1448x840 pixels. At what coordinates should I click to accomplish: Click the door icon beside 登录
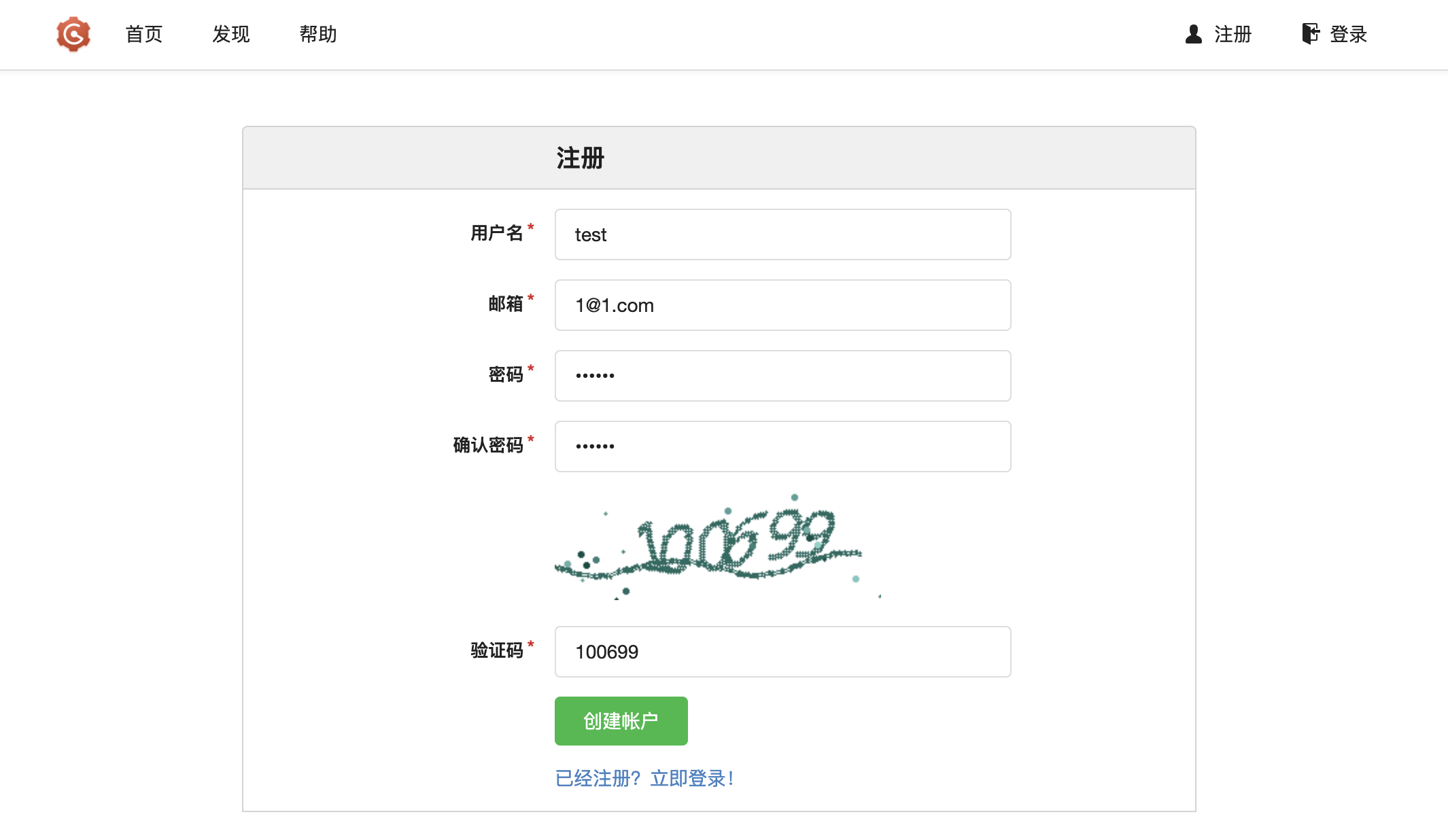point(1310,33)
